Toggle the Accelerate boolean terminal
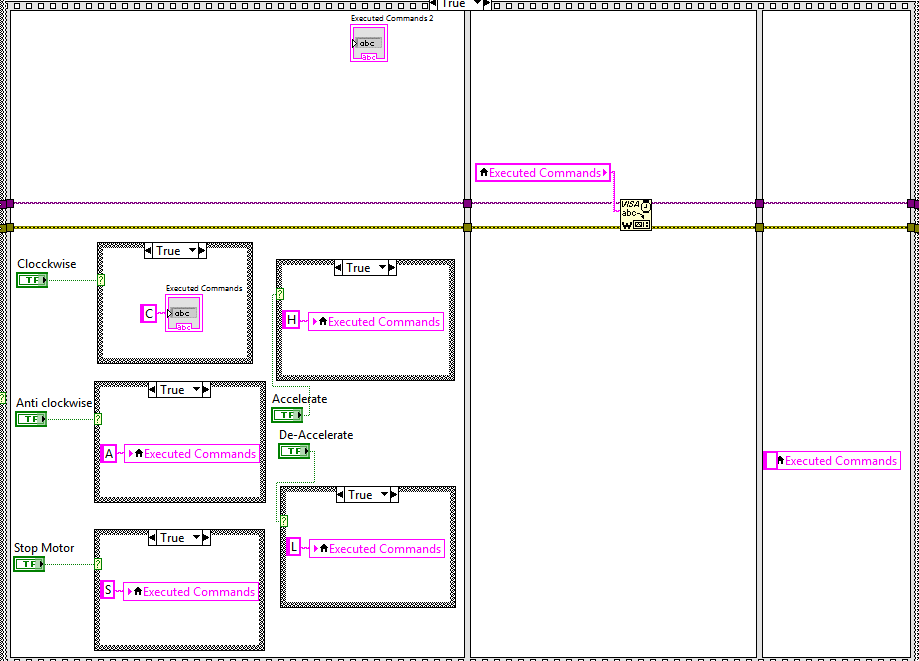The height and width of the screenshot is (661, 919). coord(287,415)
